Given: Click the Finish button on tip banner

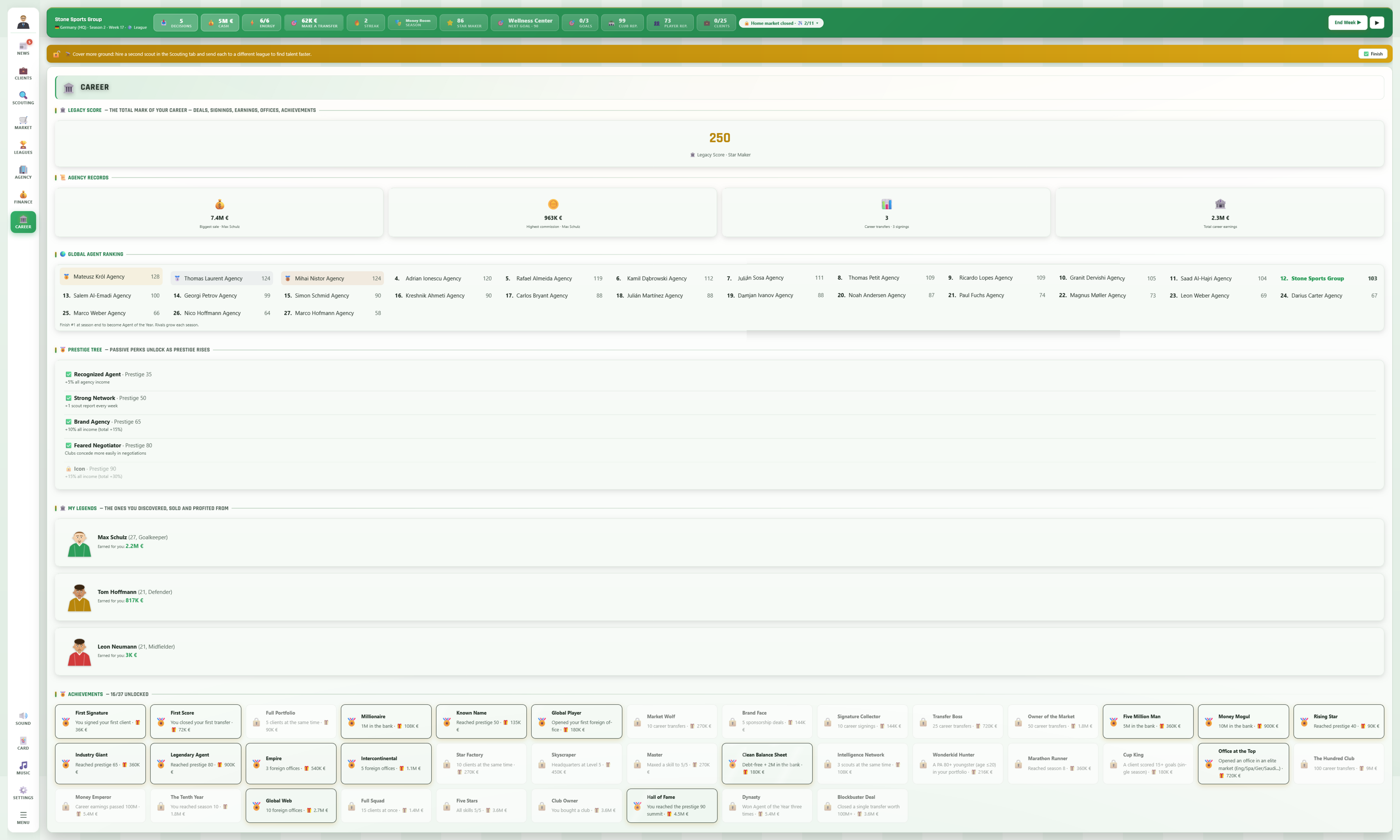Looking at the screenshot, I should point(1373,54).
